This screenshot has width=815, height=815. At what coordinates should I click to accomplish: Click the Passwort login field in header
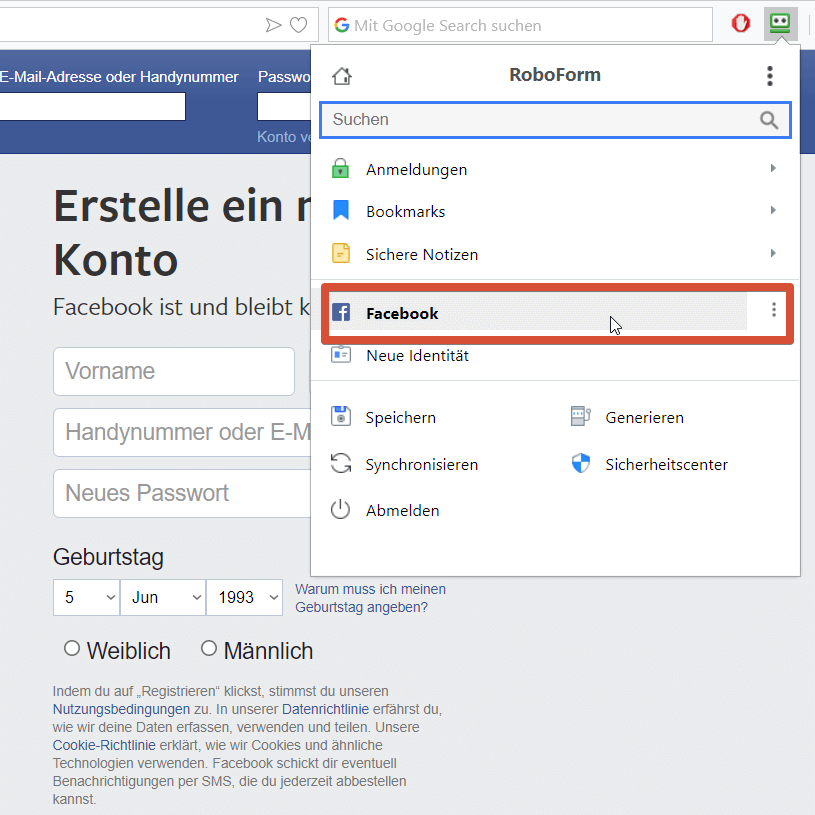pyautogui.click(x=284, y=106)
